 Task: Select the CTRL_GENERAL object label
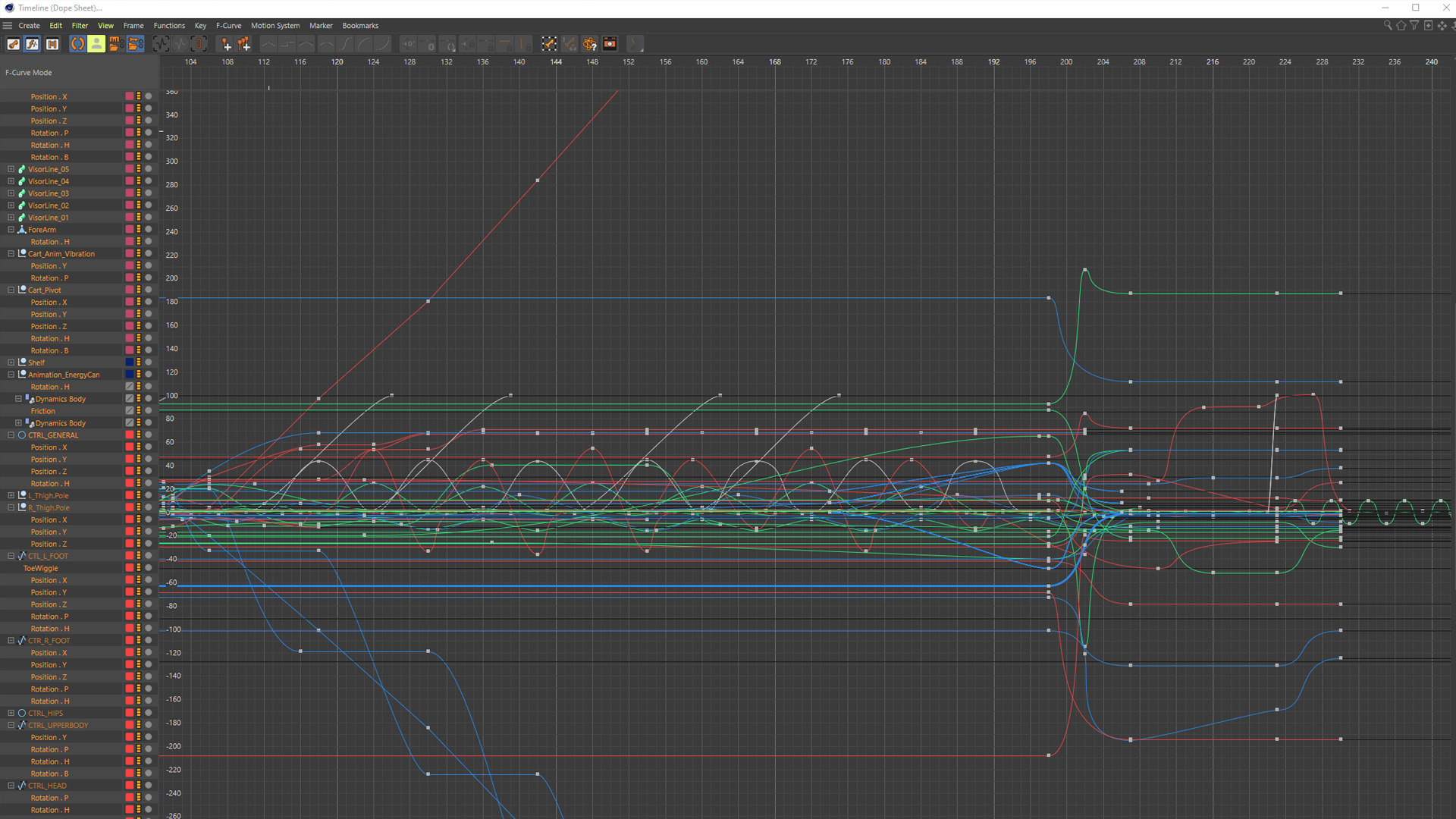coord(53,435)
